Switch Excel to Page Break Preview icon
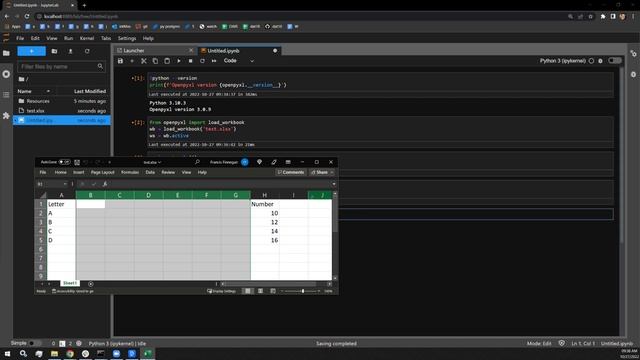The image size is (640, 360). [273, 291]
